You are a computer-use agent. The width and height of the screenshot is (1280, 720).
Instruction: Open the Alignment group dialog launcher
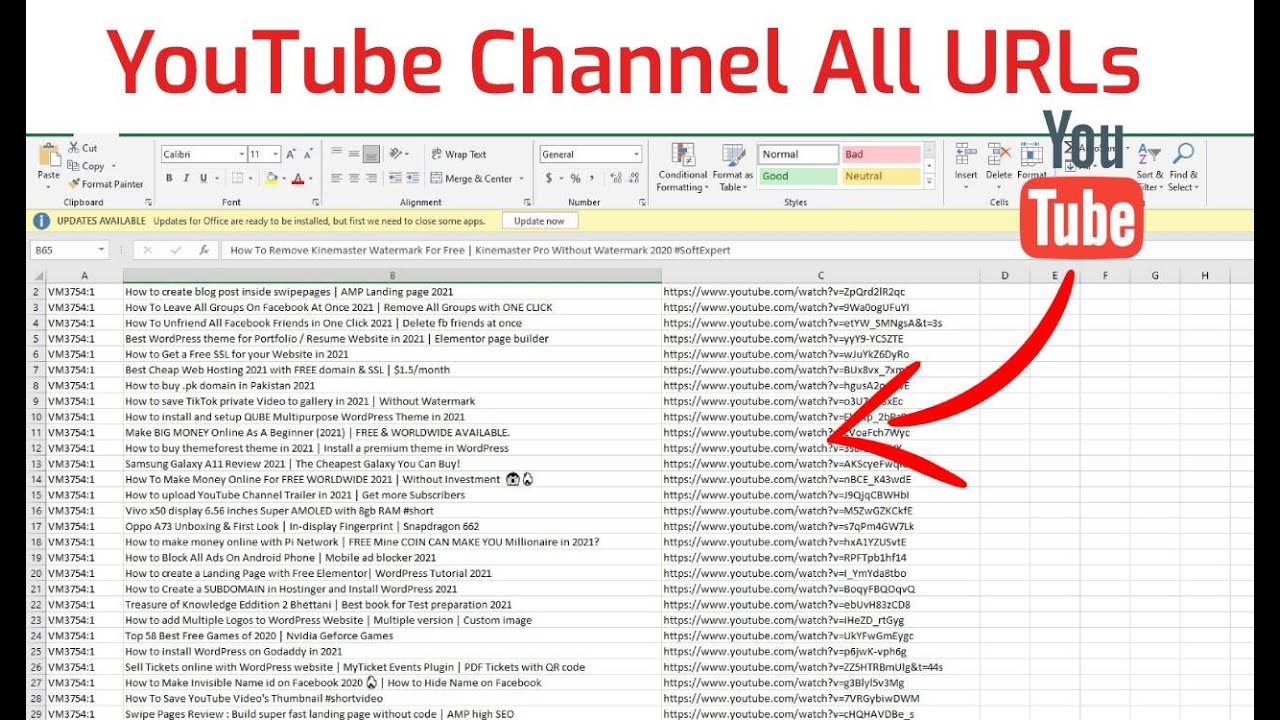pos(527,202)
